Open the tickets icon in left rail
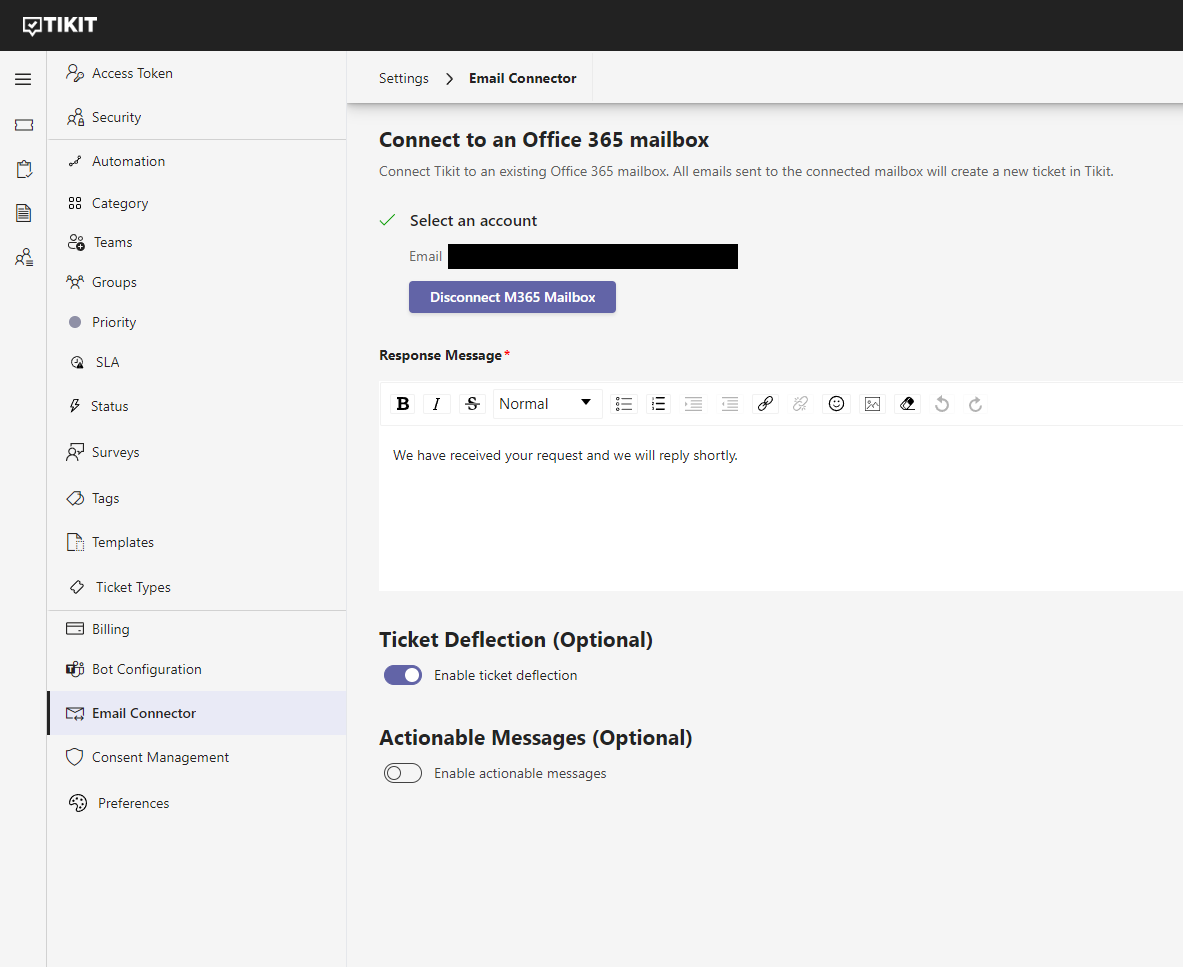 [23, 124]
